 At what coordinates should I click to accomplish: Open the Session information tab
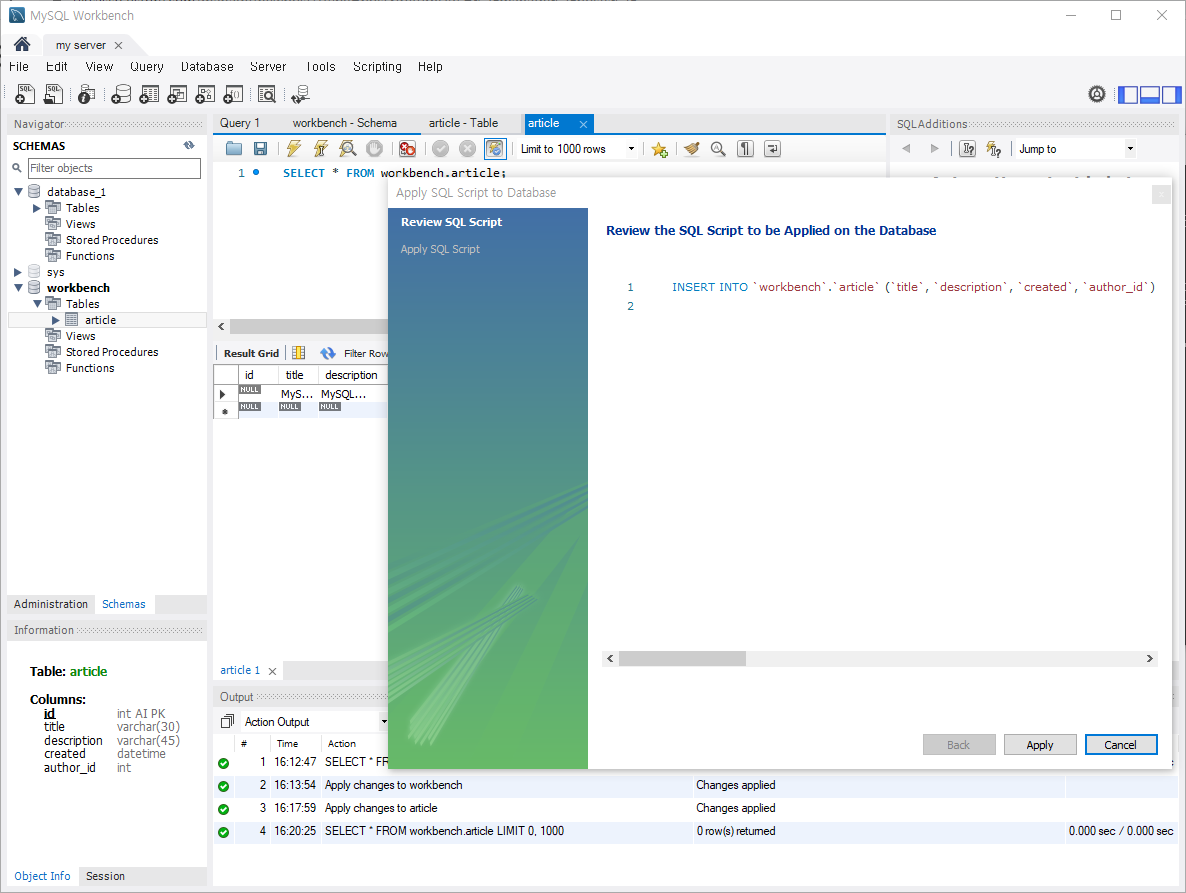point(105,876)
